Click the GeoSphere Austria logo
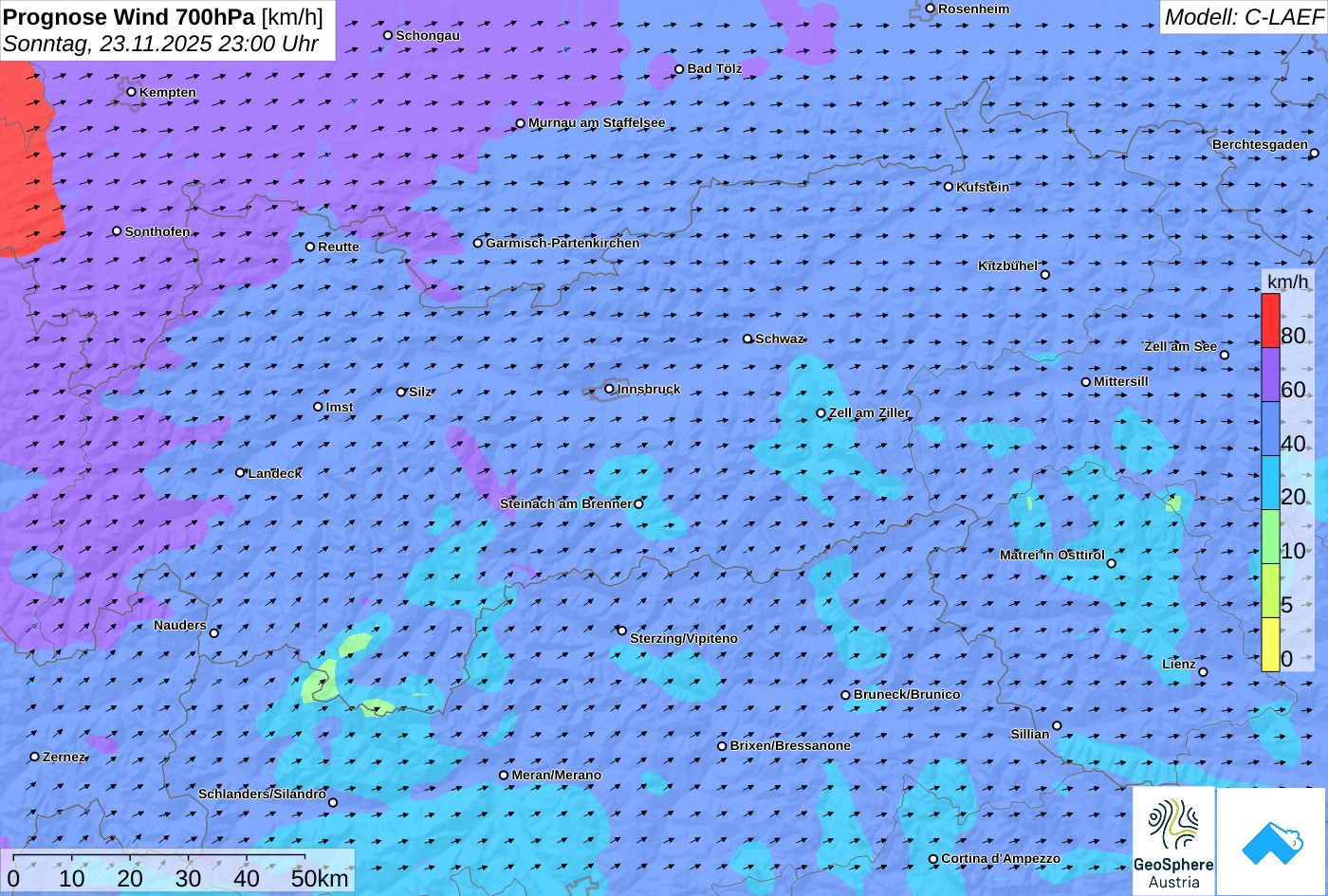The width and height of the screenshot is (1328, 896). 1173,841
